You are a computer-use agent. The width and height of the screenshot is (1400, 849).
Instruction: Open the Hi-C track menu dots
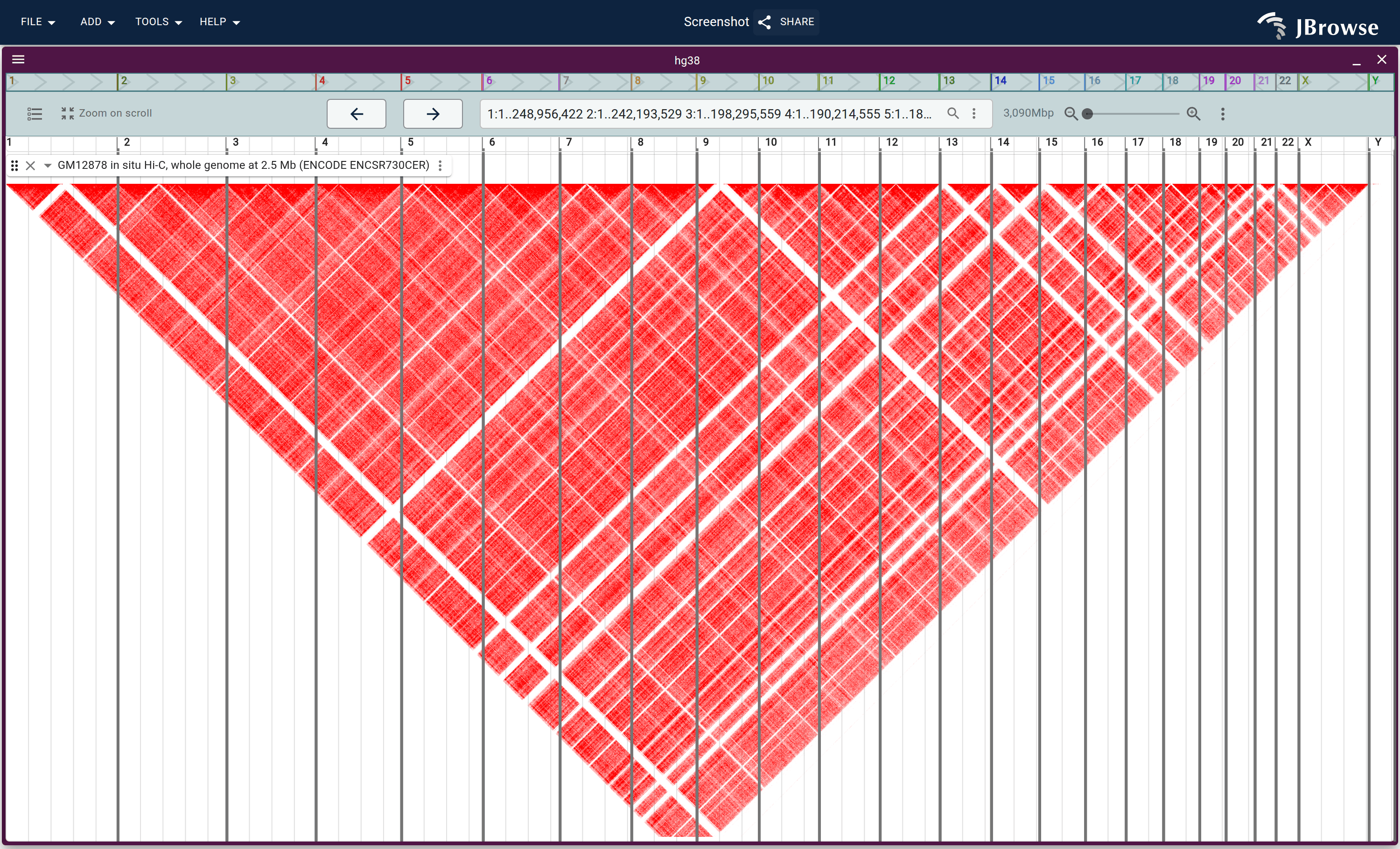tap(440, 165)
